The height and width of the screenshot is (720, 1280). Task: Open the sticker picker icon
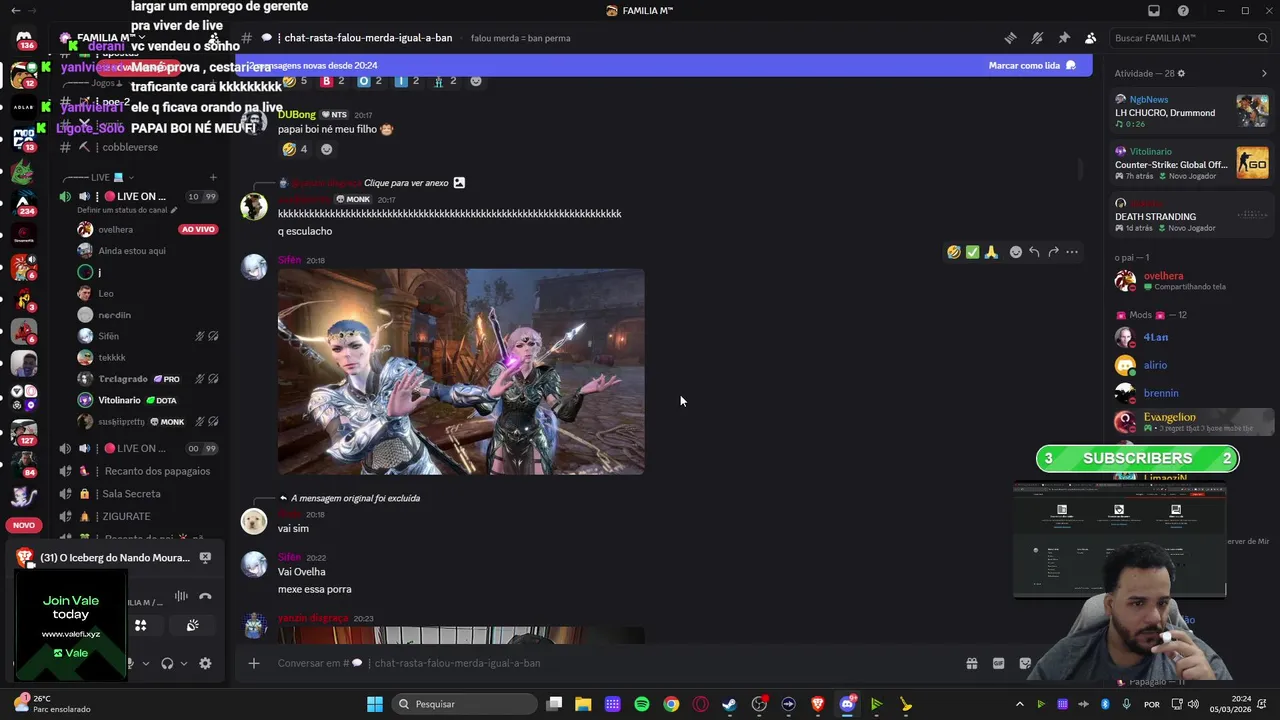pos(1025,663)
